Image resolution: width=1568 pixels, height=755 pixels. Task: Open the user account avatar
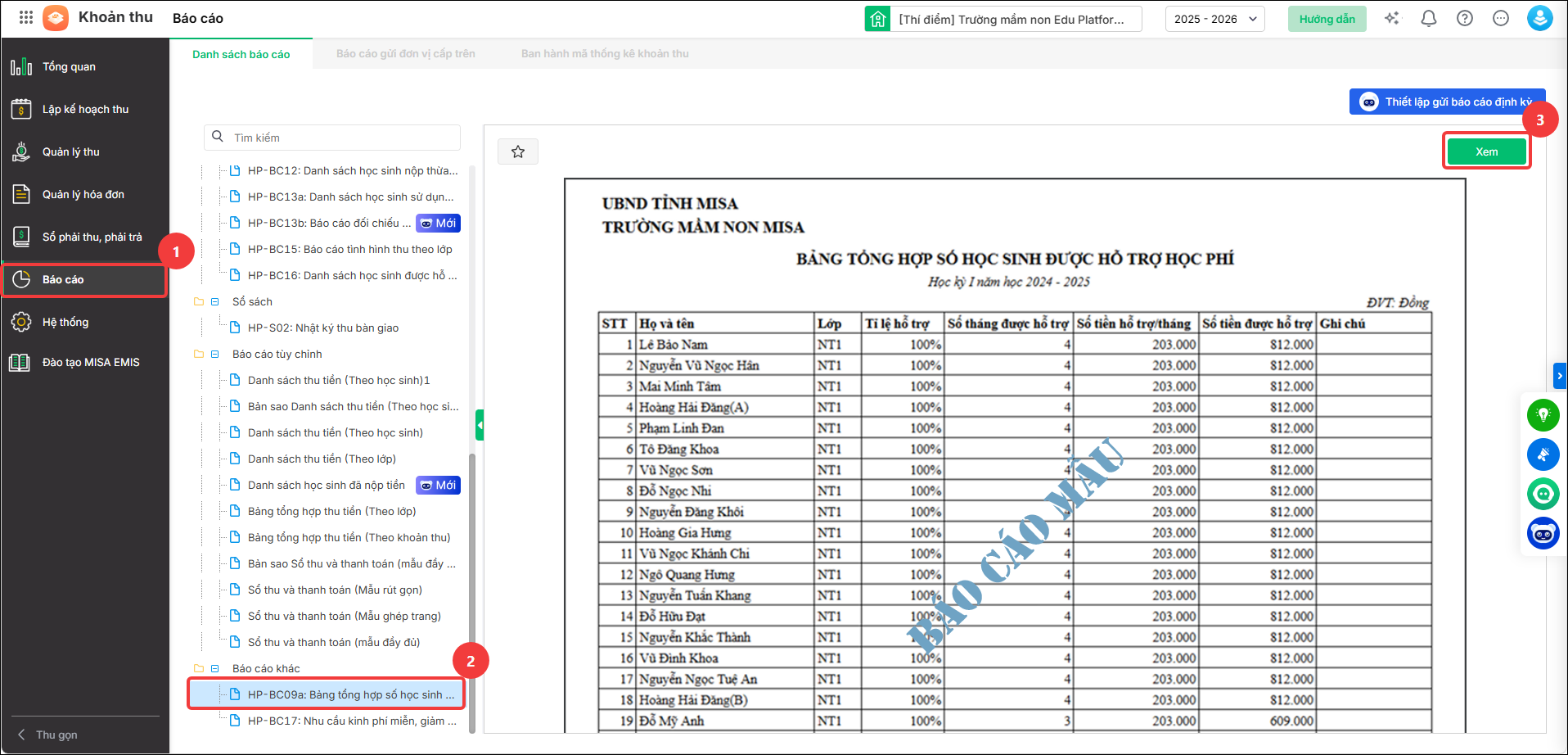point(1540,18)
